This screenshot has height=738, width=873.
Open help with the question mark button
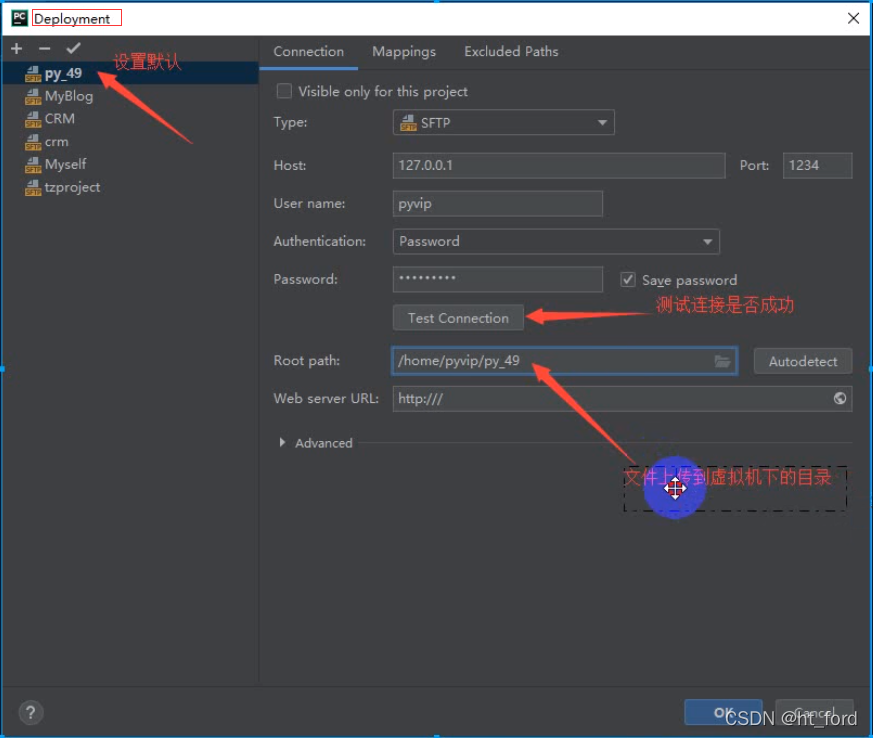point(31,712)
